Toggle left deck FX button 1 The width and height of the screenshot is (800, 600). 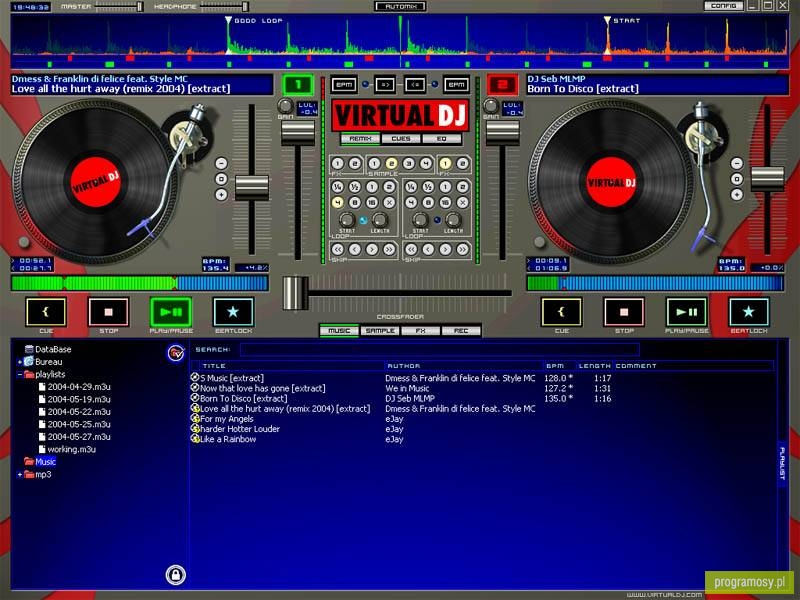click(x=337, y=164)
